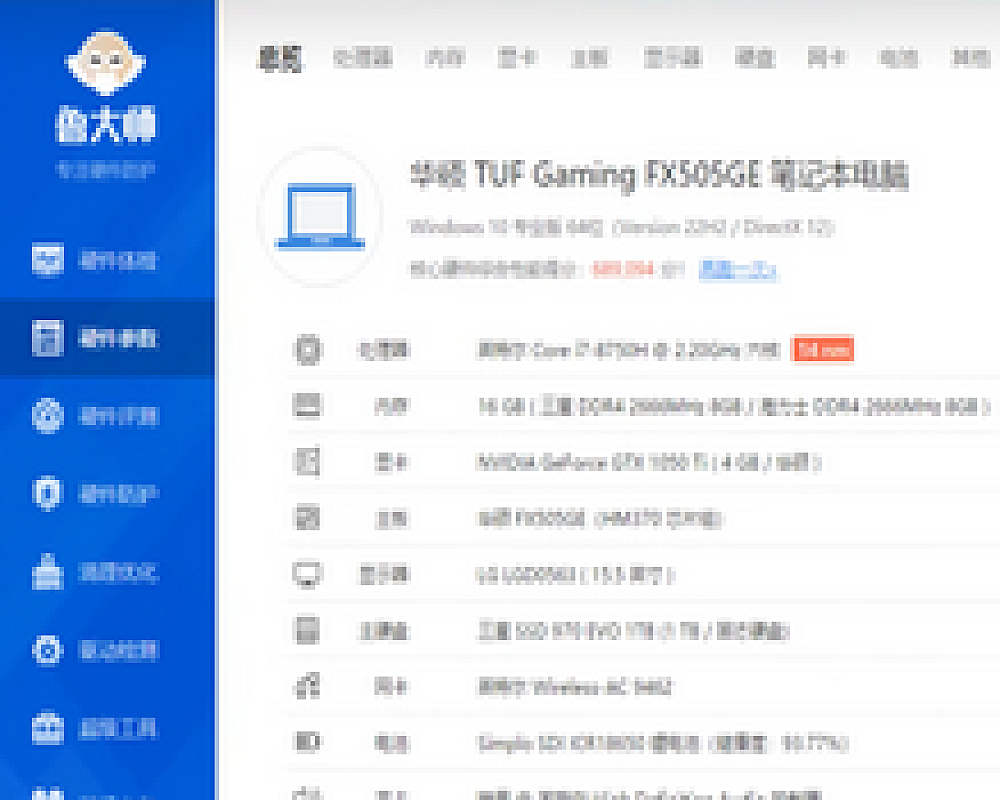1000x800 pixels.
Task: Click the Lu Master (鲁大师) logo avatar
Action: tap(105, 62)
